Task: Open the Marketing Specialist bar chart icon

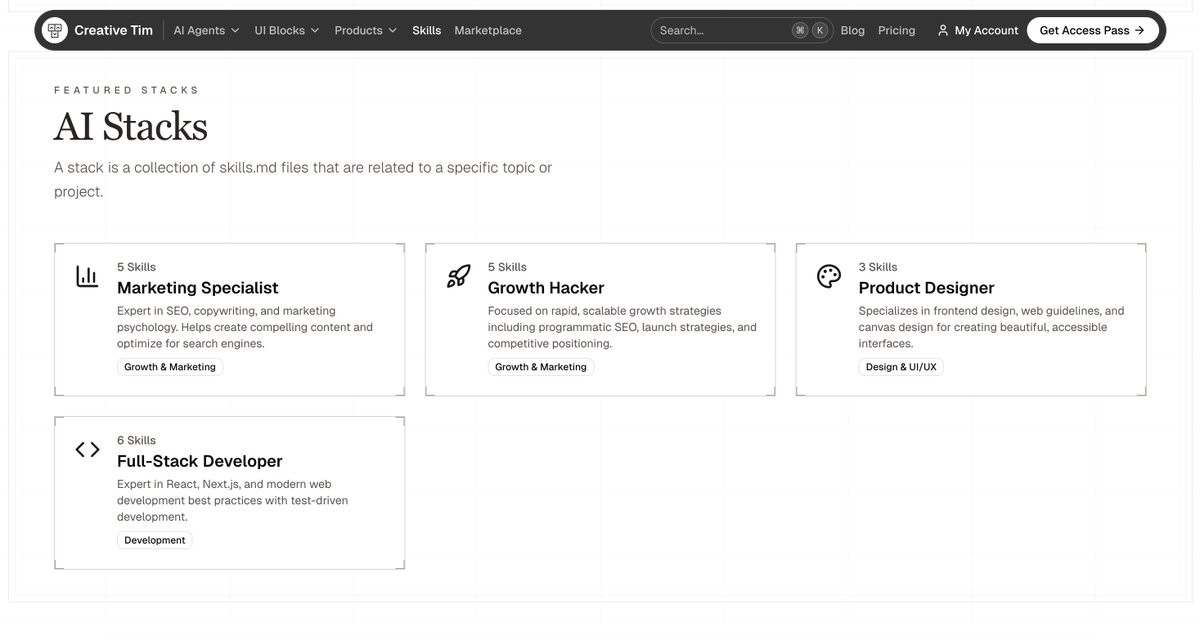Action: 87,277
